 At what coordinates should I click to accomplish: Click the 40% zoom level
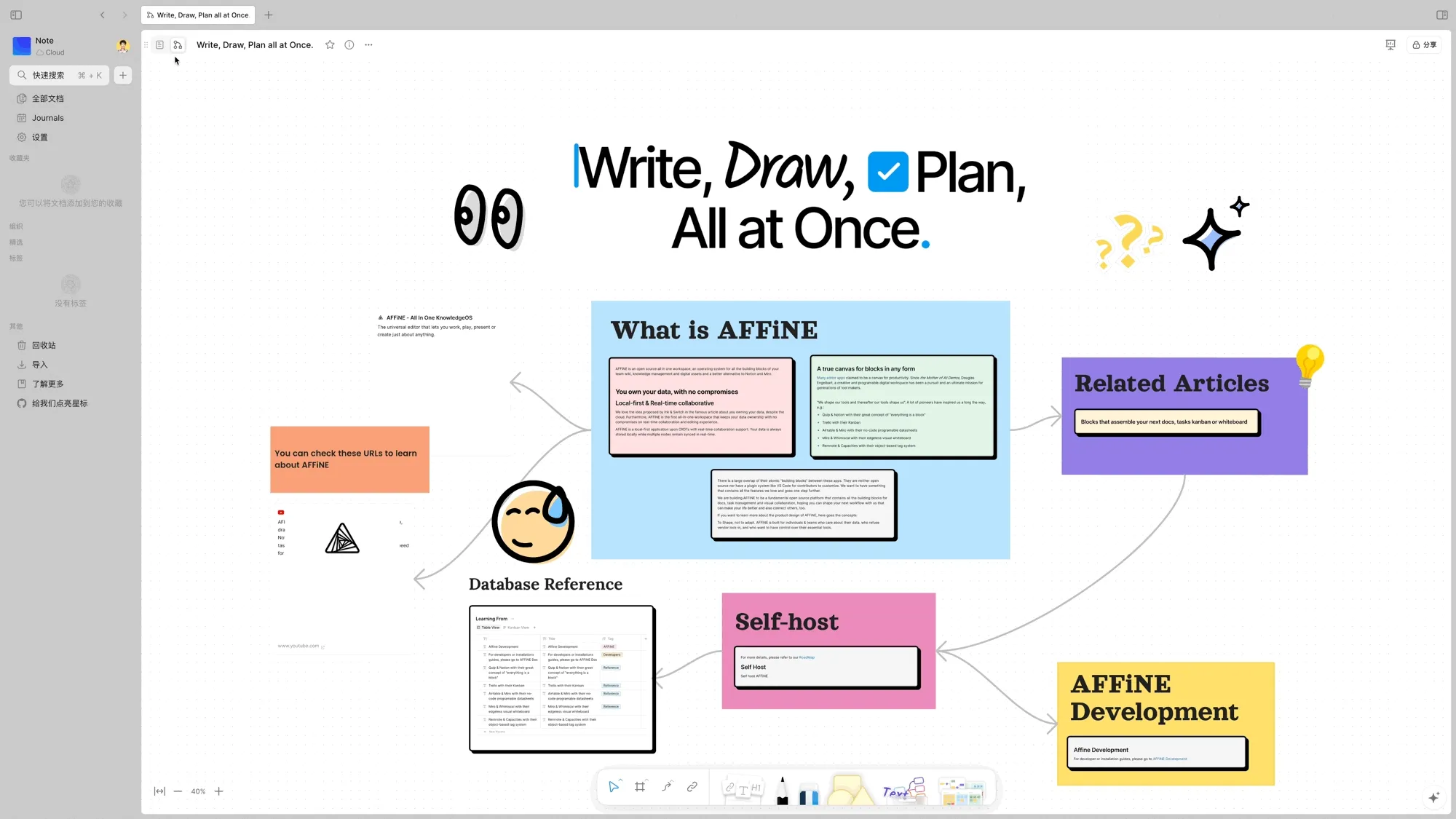(x=198, y=791)
